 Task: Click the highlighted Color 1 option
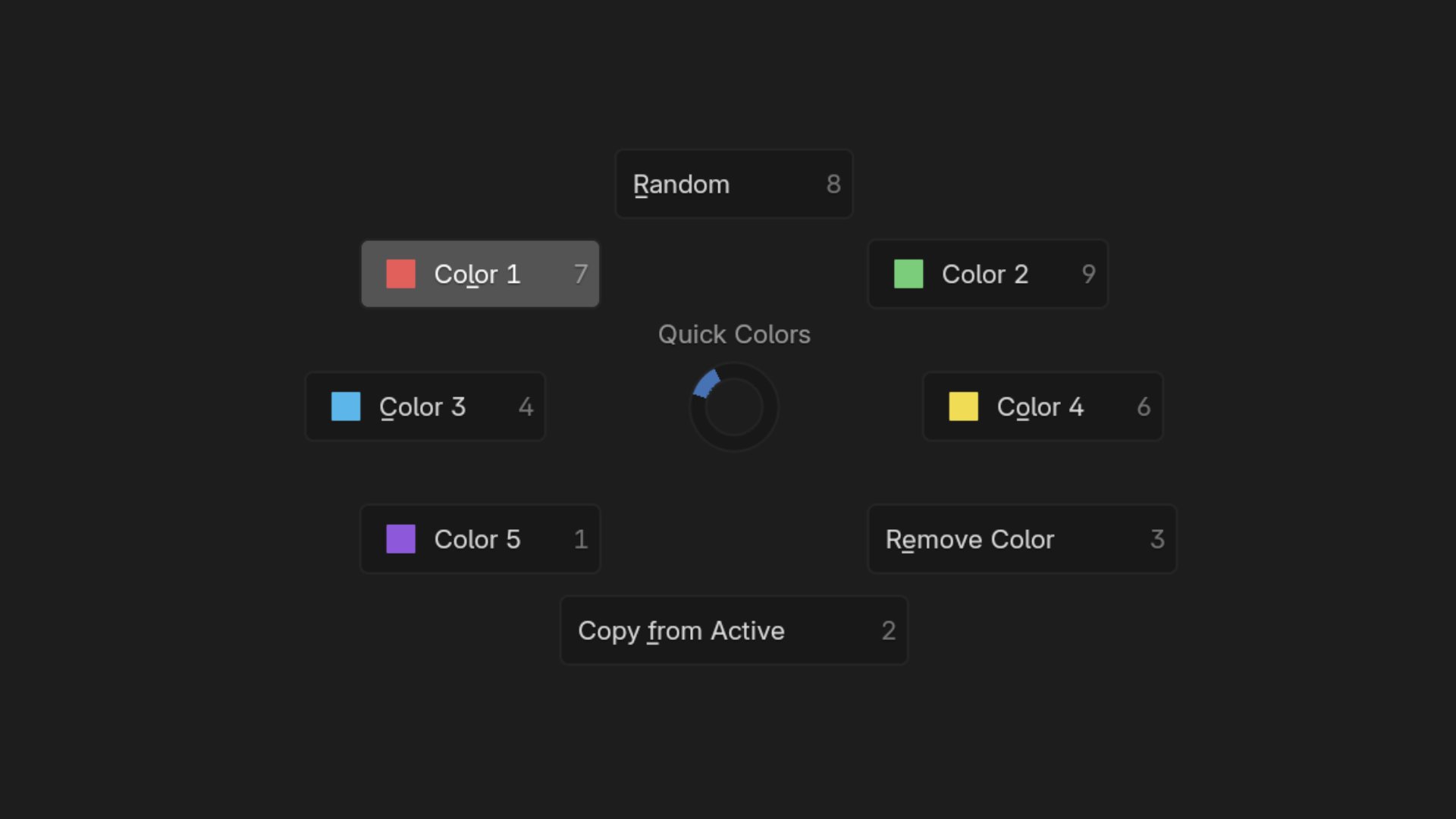click(x=480, y=274)
